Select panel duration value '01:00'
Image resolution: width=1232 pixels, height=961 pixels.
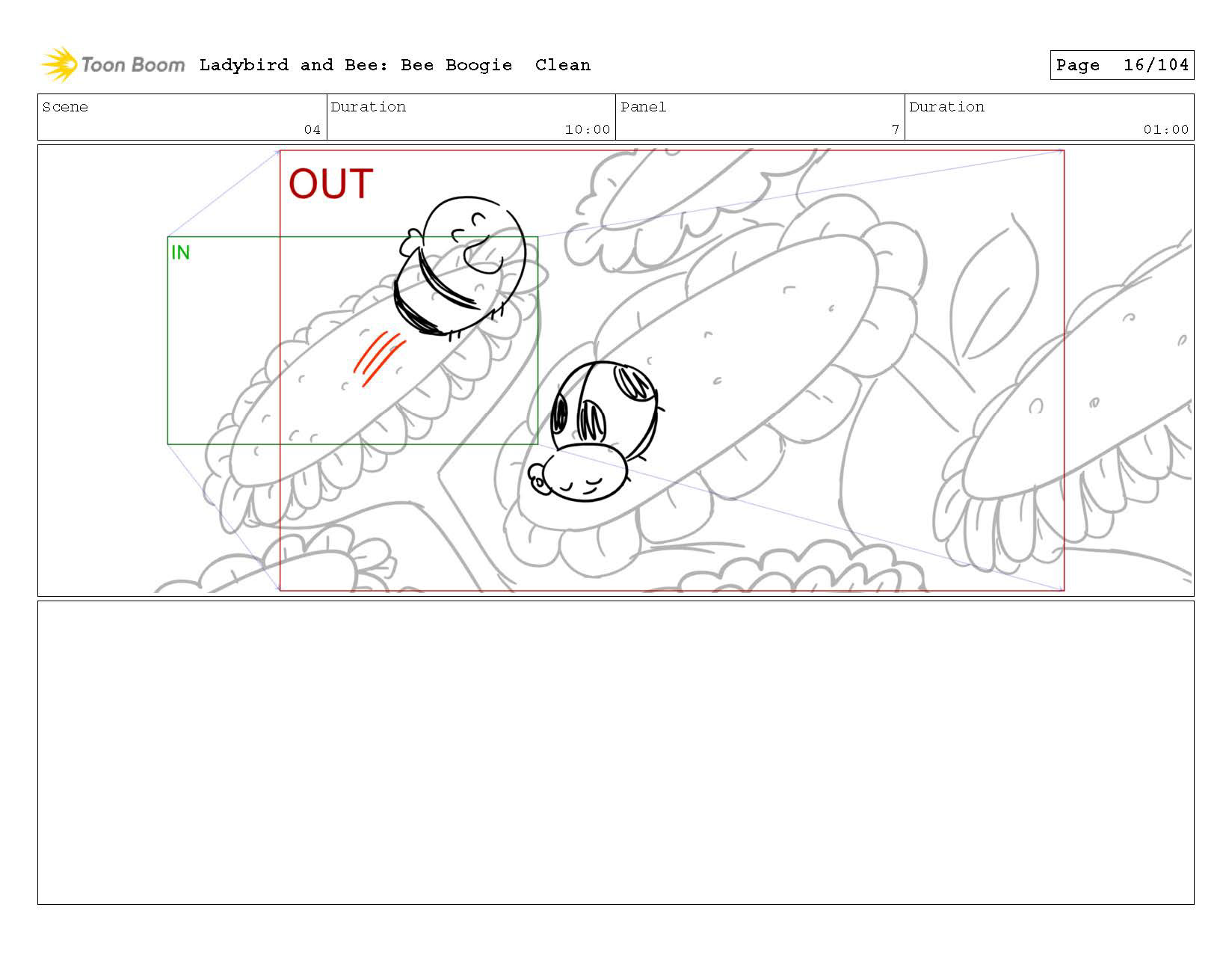click(1165, 129)
